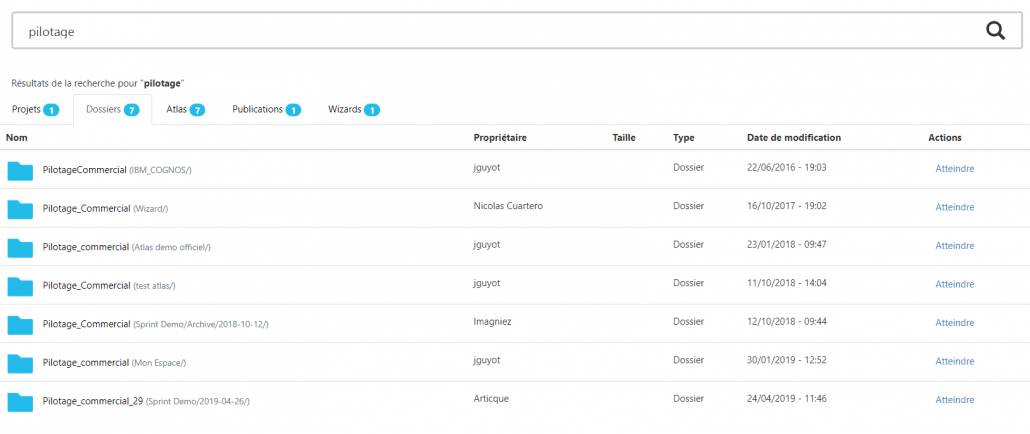Switch to the Projets tab

(x=35, y=110)
